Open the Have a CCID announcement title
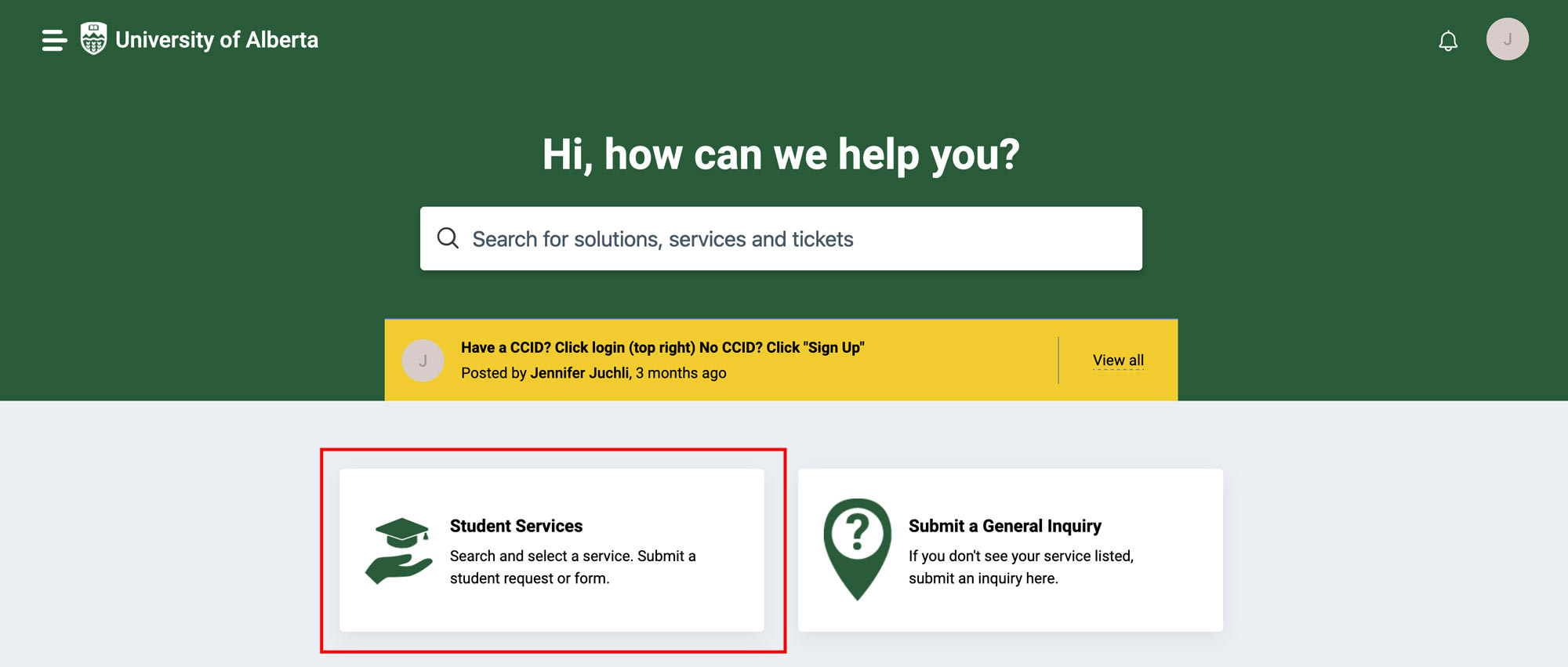The width and height of the screenshot is (1568, 667). tap(662, 347)
